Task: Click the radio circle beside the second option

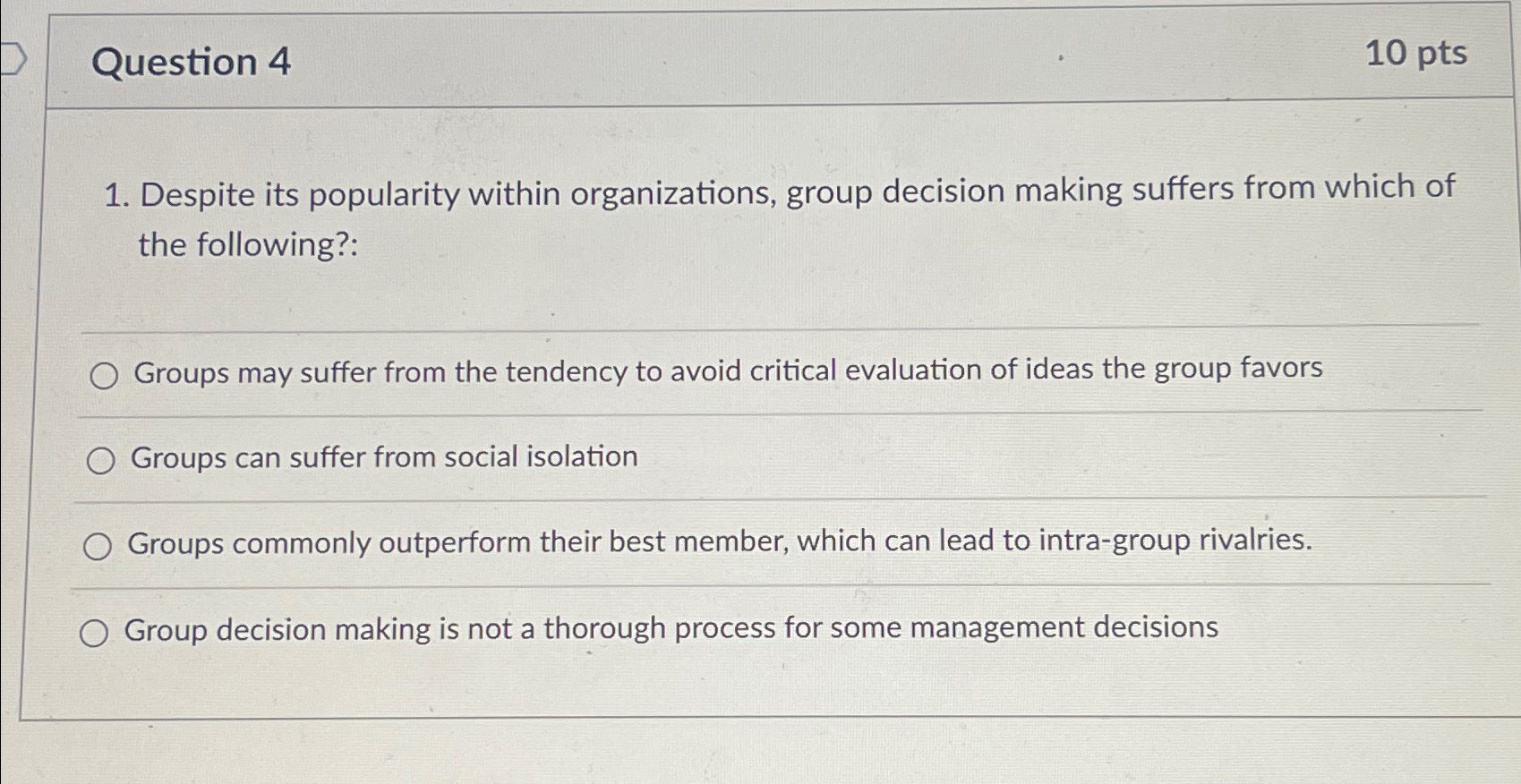Action: [101, 459]
